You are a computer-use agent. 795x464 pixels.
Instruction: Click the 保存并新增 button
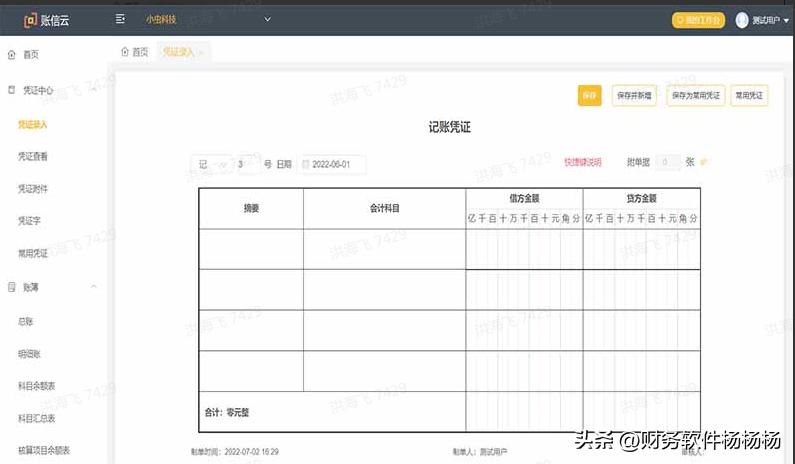(634, 95)
